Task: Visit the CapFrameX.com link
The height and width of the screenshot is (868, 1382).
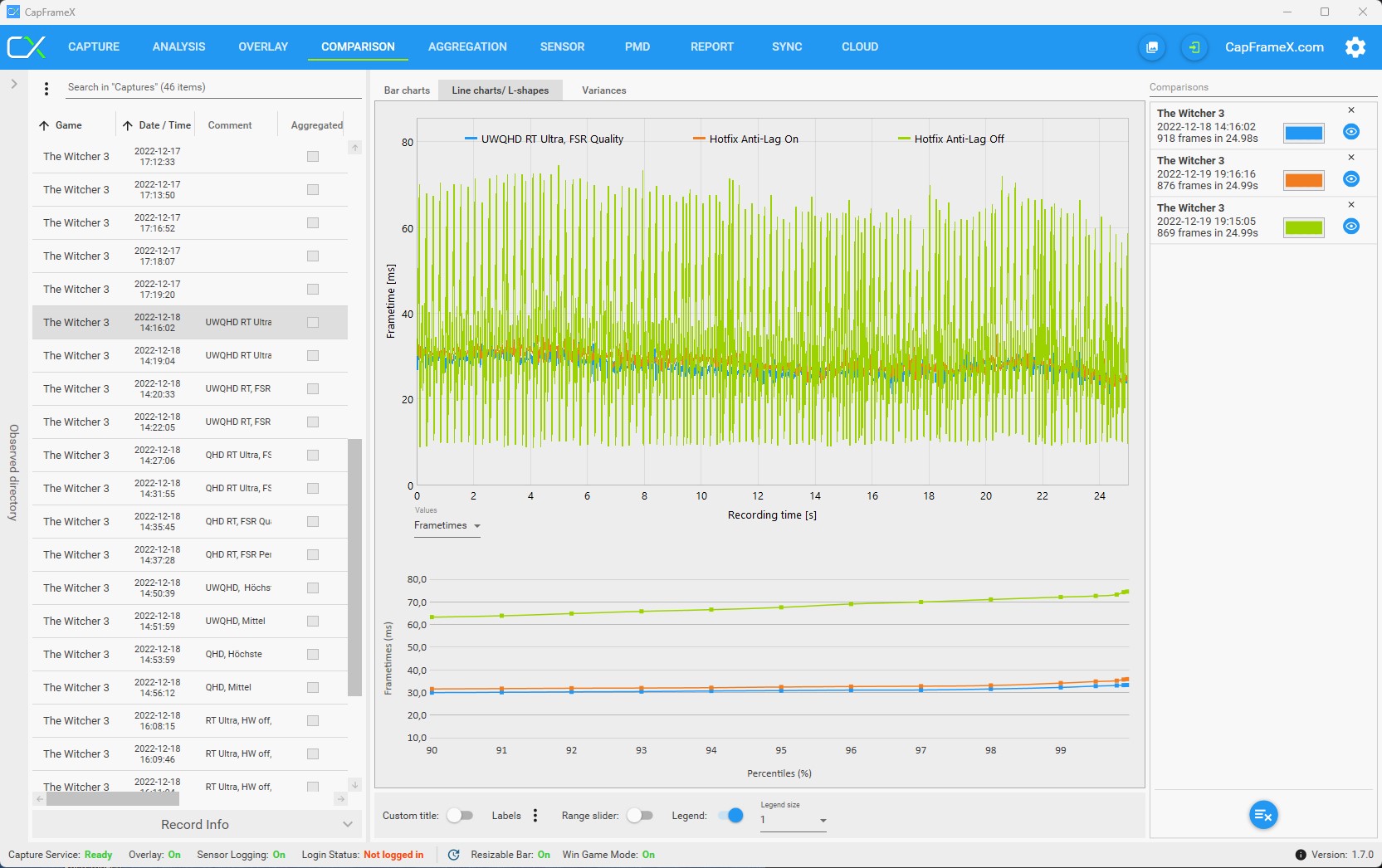Action: (1275, 47)
